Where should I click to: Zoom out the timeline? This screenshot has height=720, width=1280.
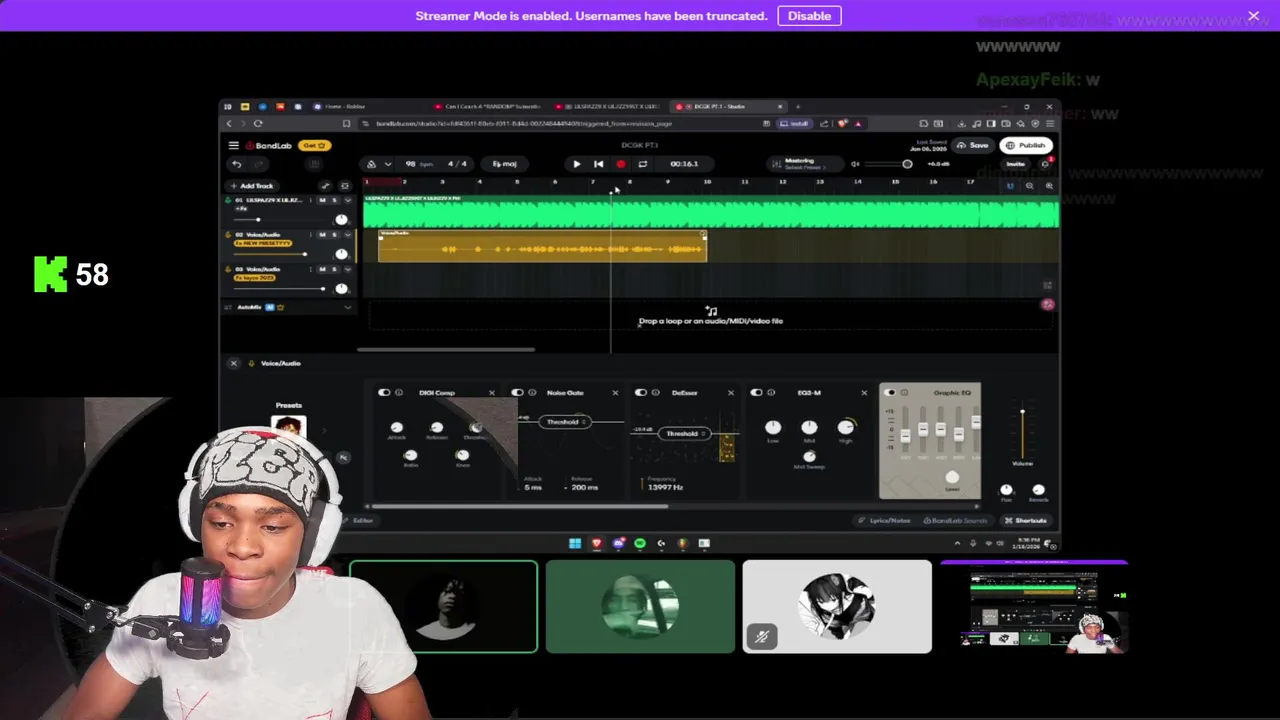[x=1029, y=185]
